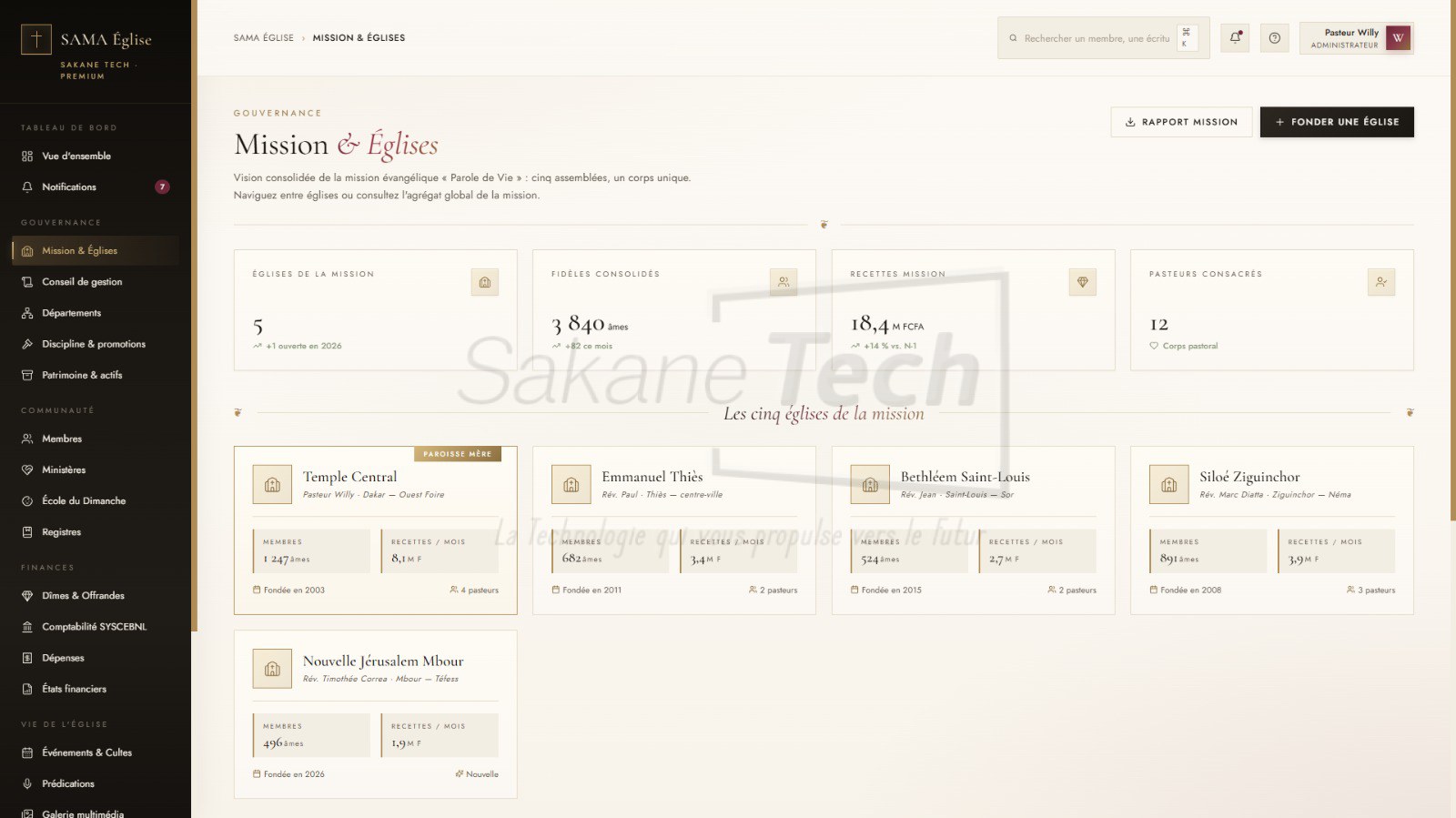Viewport: 1456px width, 818px height.
Task: Open Patrimoine & actifs
Action: click(x=96, y=375)
